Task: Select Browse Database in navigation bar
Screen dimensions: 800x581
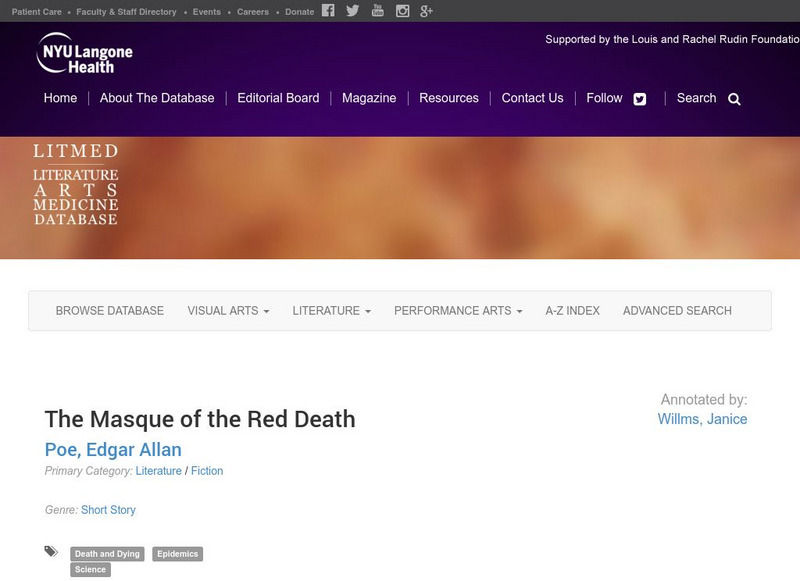Action: point(110,311)
